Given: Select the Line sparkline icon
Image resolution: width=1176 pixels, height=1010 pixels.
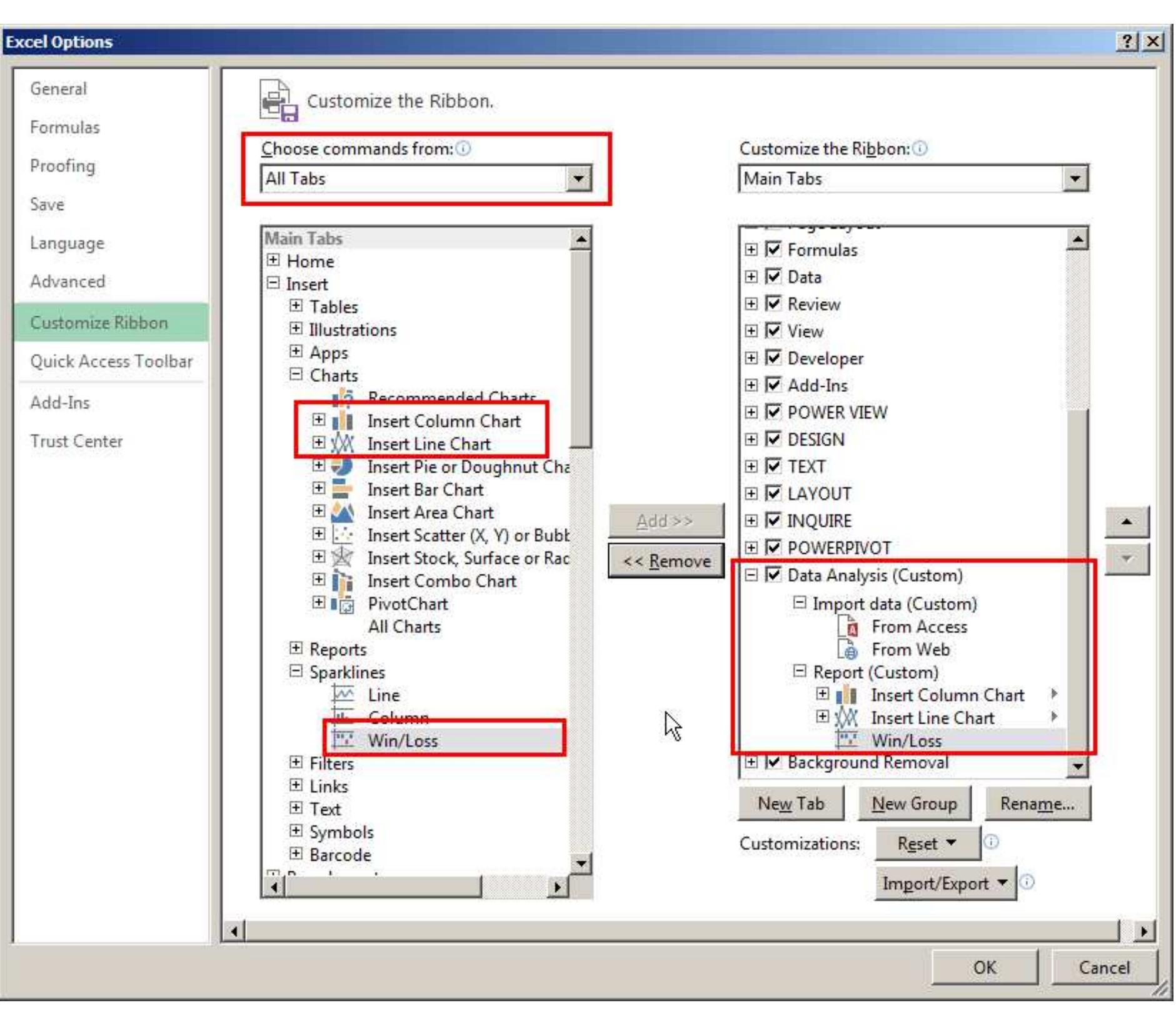Looking at the screenshot, I should [x=344, y=694].
